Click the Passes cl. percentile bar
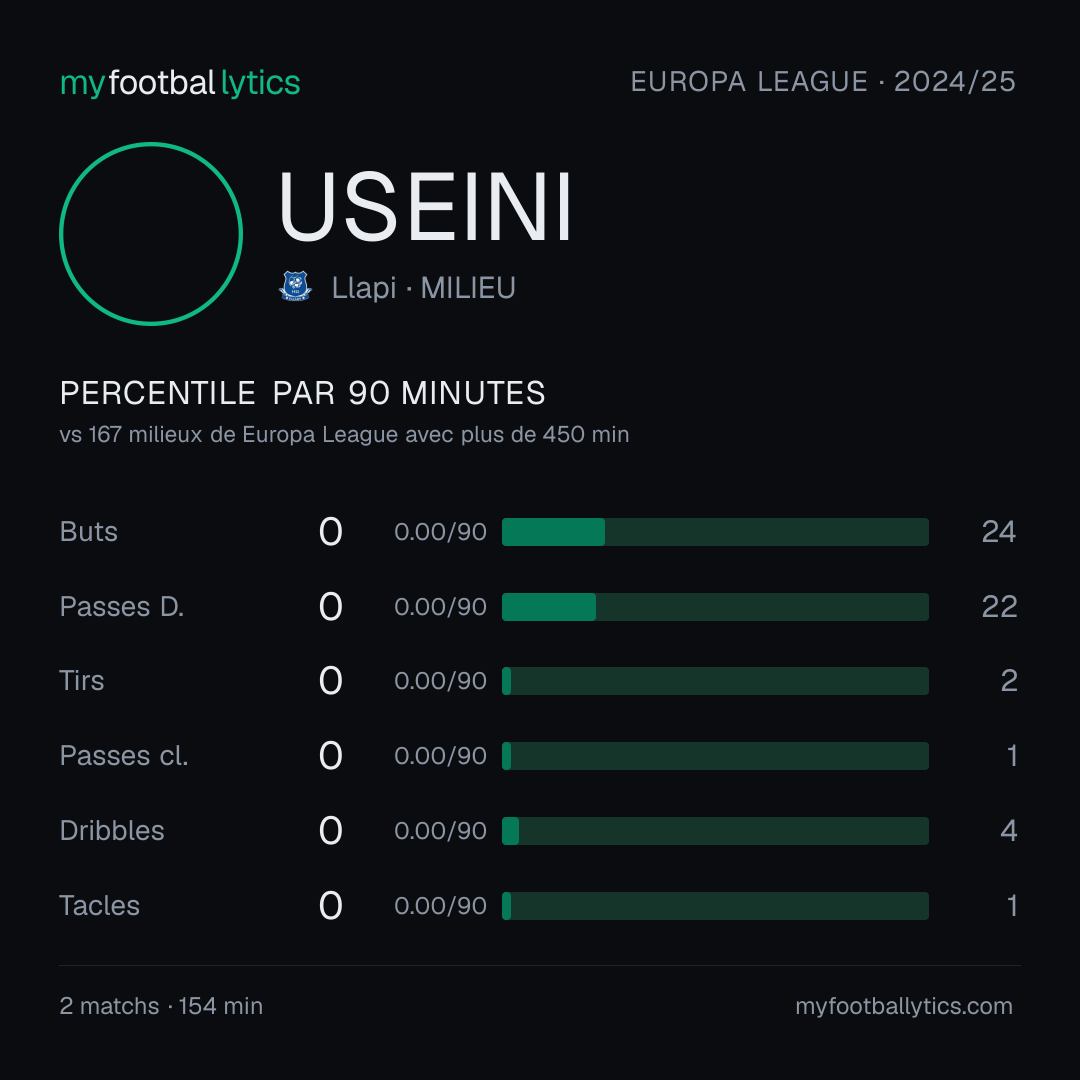 click(x=715, y=756)
